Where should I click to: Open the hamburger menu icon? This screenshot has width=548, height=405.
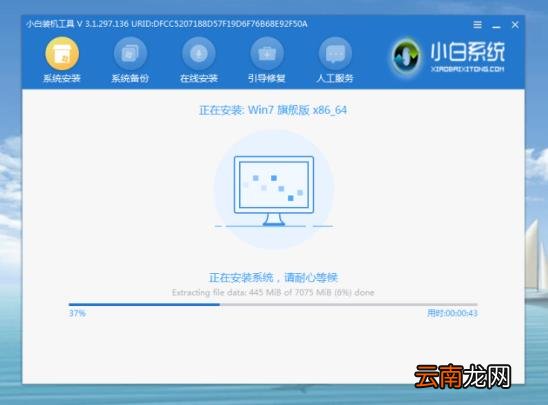(x=477, y=25)
